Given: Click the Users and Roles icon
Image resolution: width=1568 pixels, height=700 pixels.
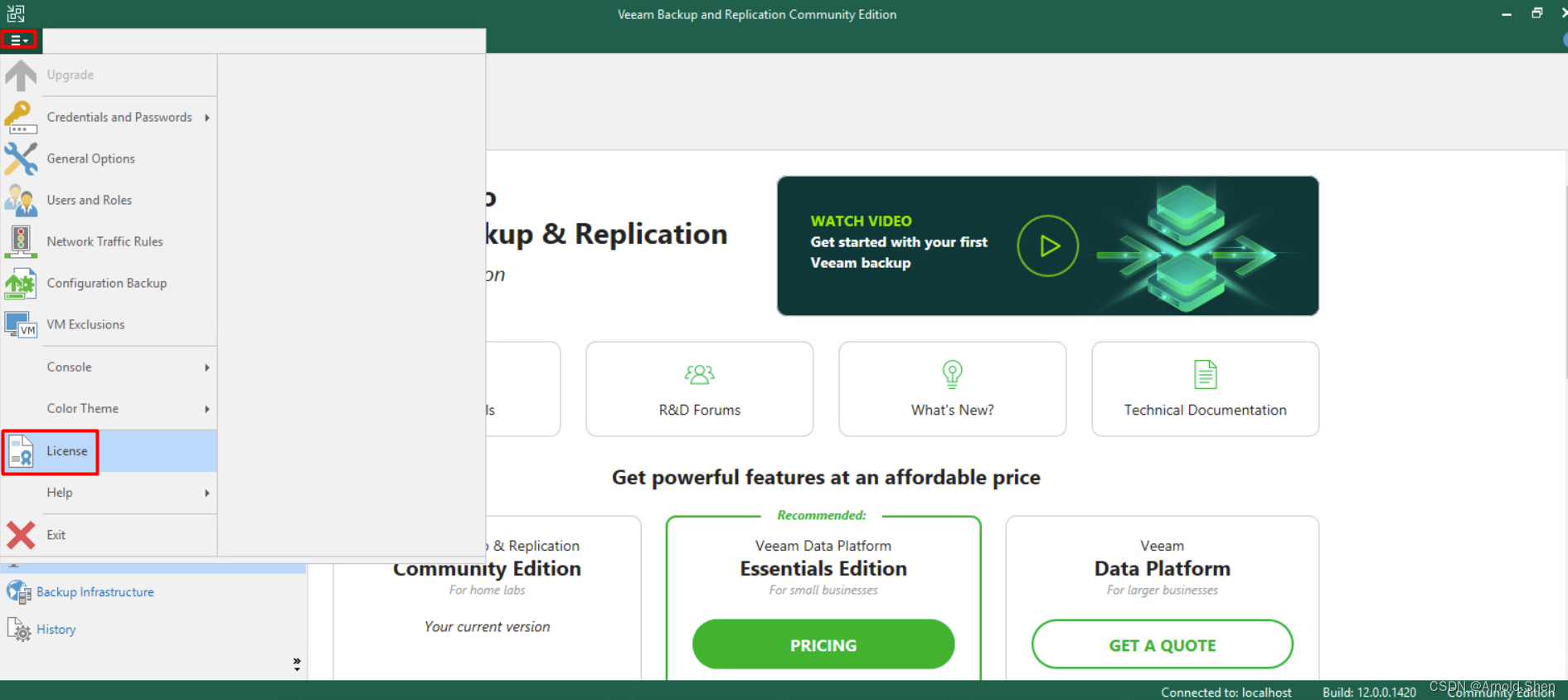Looking at the screenshot, I should click(21, 200).
